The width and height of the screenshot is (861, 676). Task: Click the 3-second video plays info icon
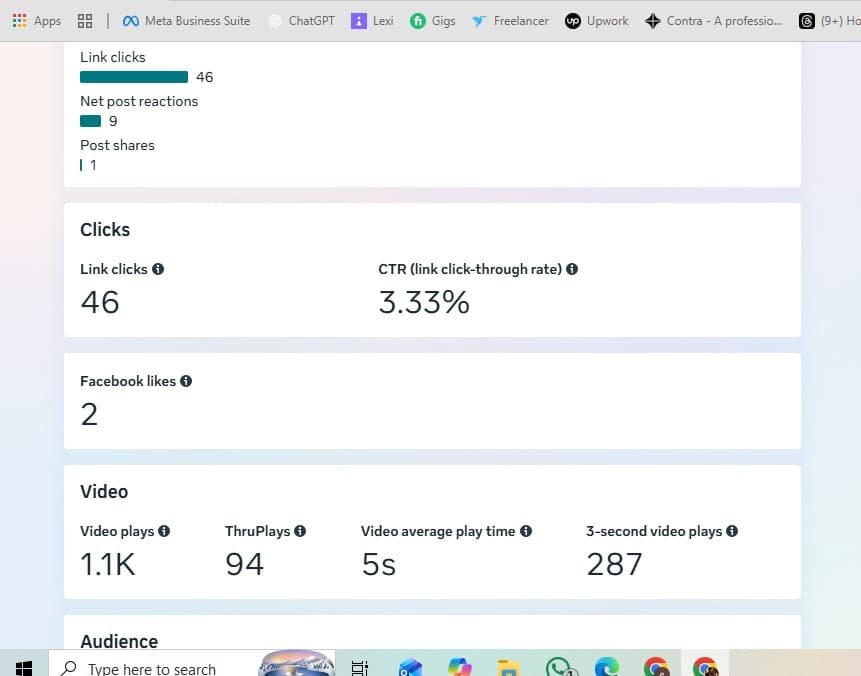pyautogui.click(x=732, y=531)
